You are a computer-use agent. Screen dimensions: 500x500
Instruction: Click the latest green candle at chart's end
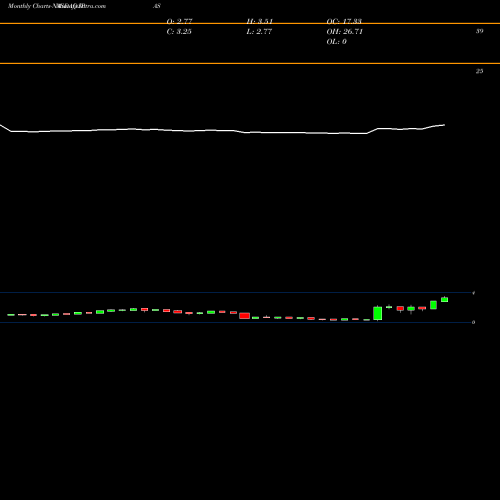444,299
